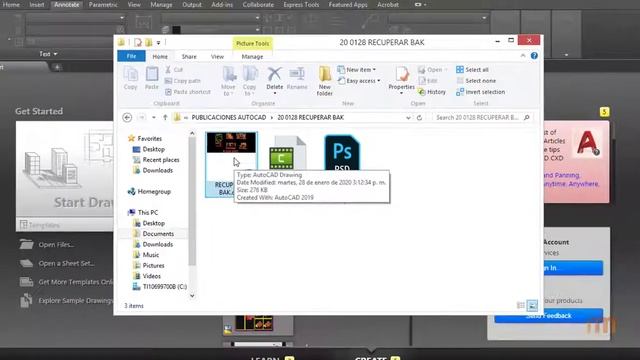Select Favorites in the navigation pane
This screenshot has width=640, height=360.
[x=145, y=139]
